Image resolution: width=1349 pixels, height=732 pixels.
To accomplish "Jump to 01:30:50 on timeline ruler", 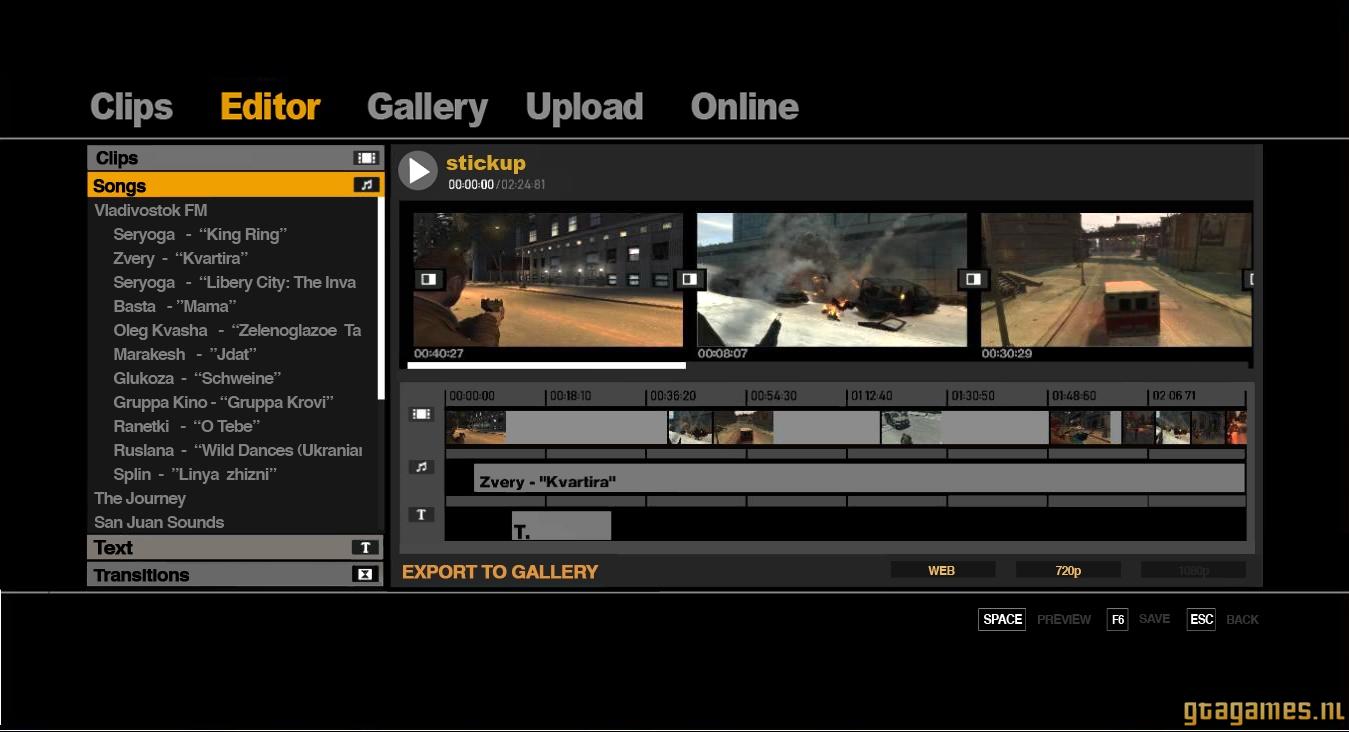I will coord(973,396).
